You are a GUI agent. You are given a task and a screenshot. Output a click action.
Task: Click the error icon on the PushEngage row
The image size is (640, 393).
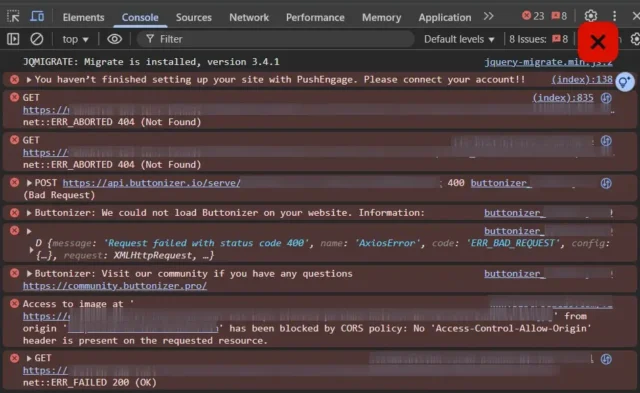coord(14,80)
